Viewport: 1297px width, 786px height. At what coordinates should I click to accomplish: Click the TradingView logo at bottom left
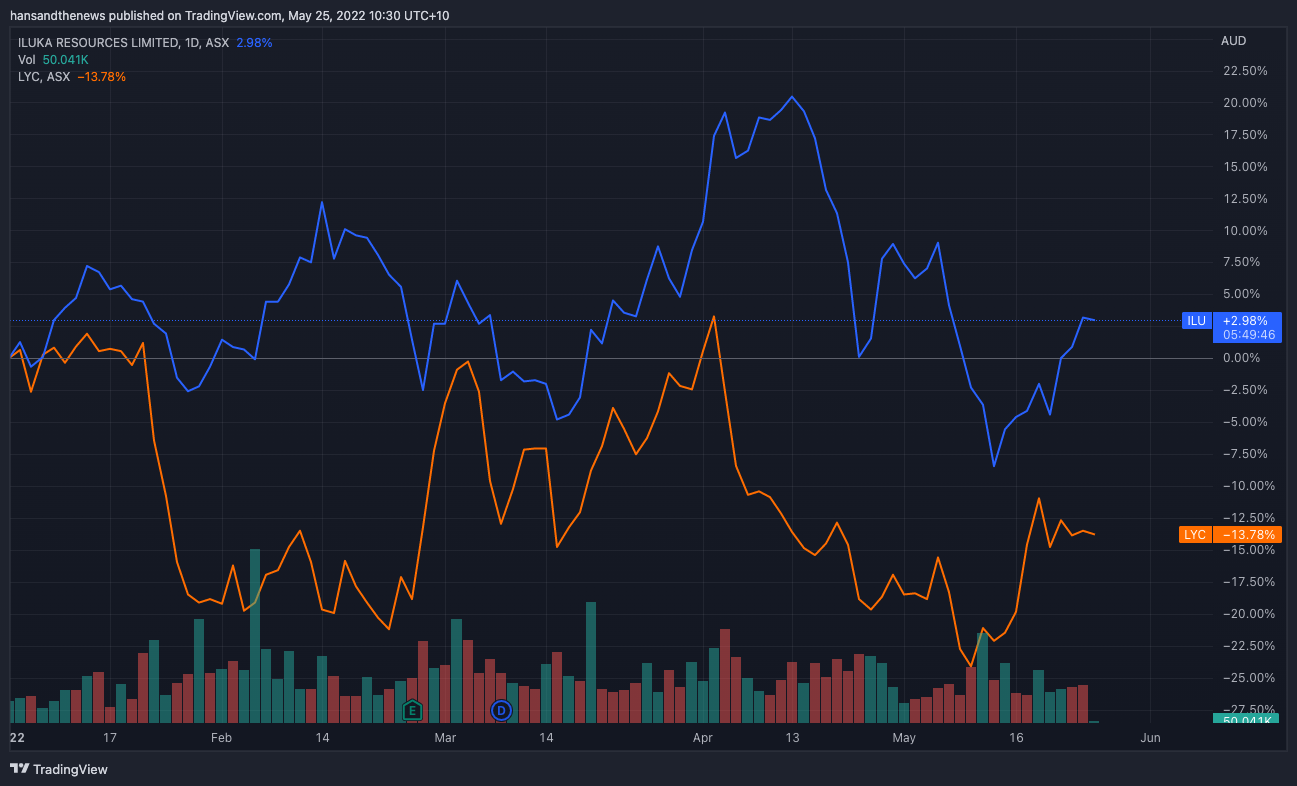pos(58,769)
